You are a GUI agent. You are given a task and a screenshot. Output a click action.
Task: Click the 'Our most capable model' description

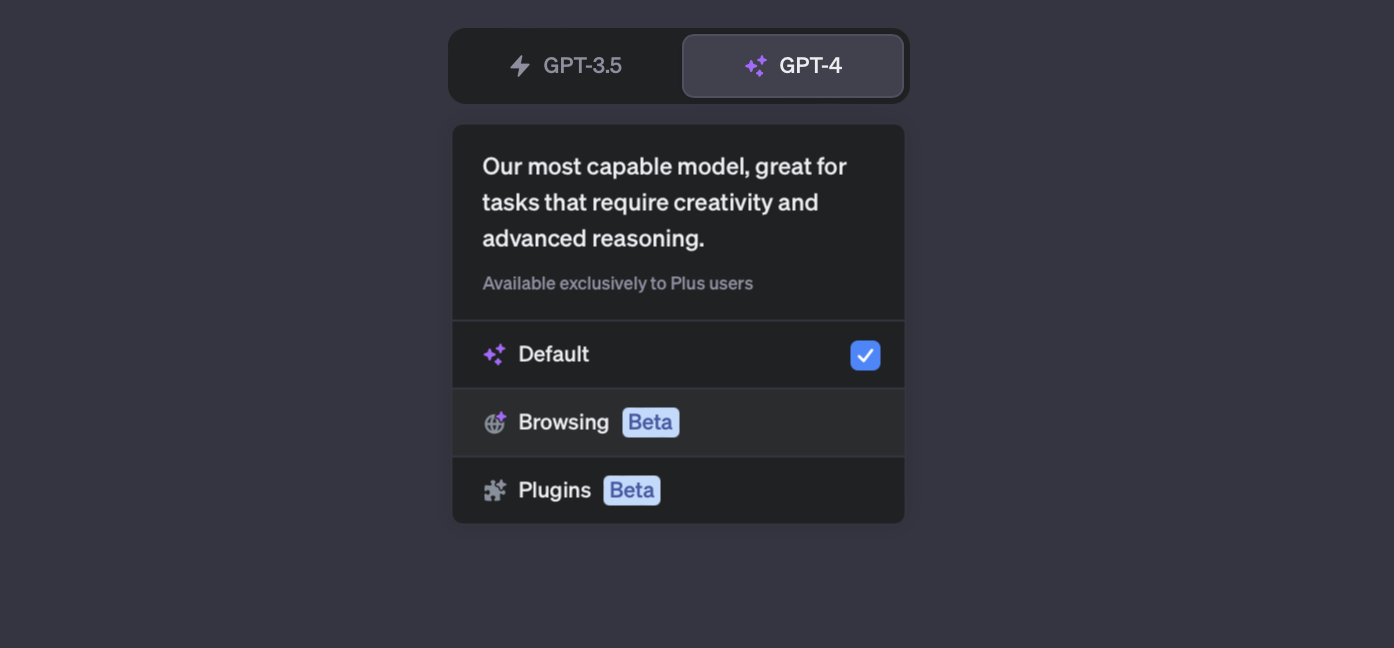click(665, 203)
